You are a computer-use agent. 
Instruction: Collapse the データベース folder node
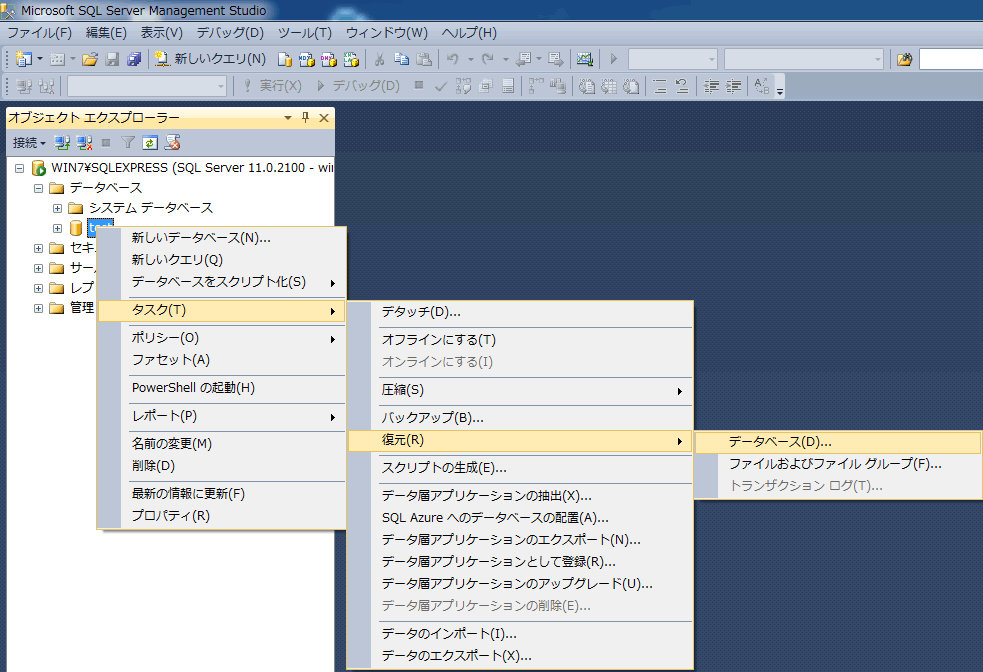(x=39, y=188)
